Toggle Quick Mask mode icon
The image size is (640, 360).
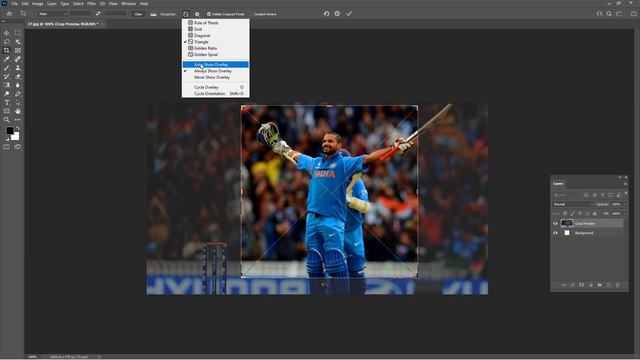[x=7, y=147]
